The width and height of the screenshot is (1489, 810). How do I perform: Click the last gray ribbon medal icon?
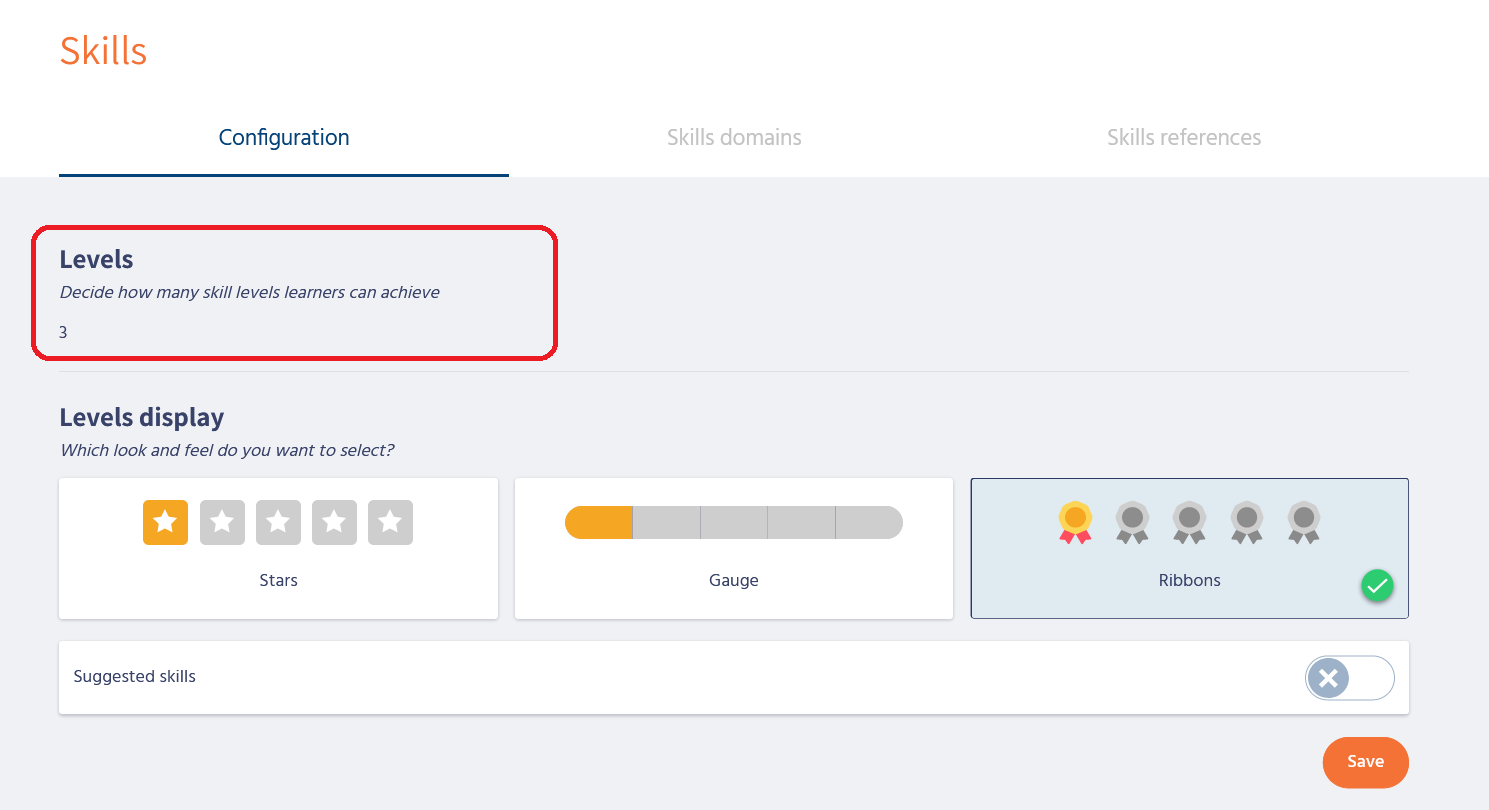tap(1303, 522)
